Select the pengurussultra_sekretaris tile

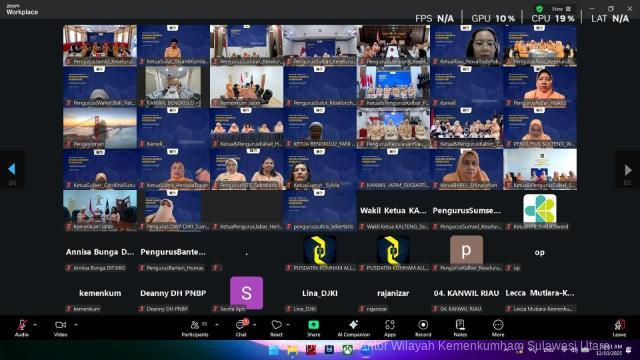pyautogui.click(x=320, y=211)
